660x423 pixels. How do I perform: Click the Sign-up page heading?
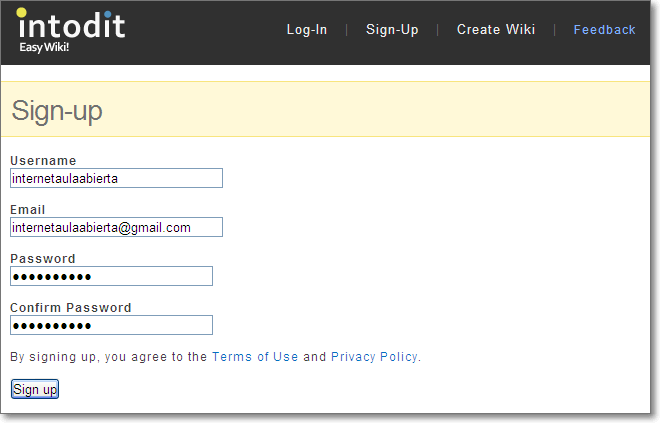57,111
